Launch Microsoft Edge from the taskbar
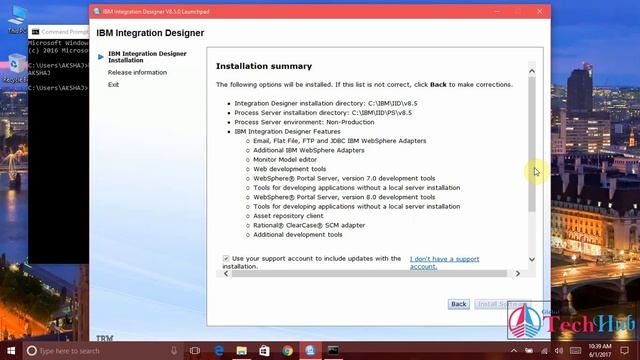The height and width of the screenshot is (360, 640). click(219, 351)
